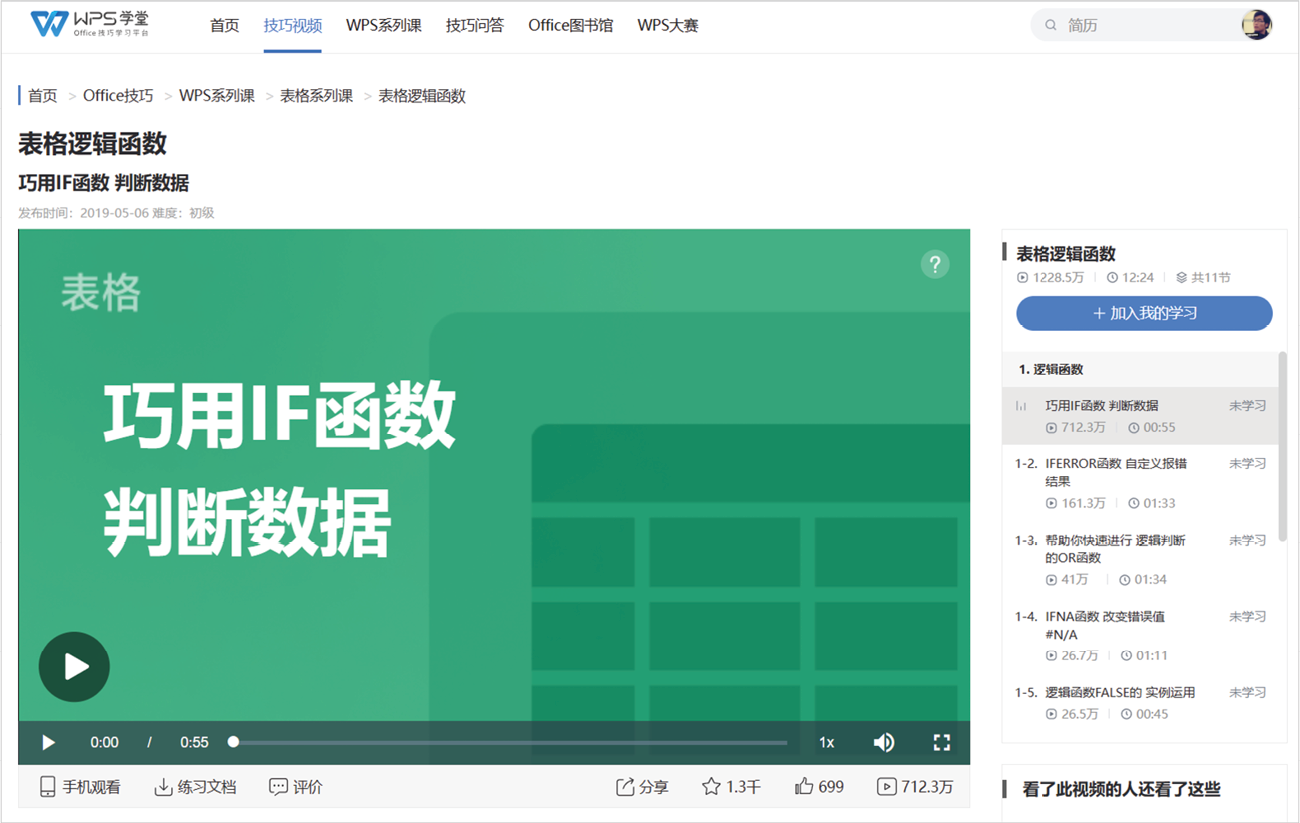
Task: Mute the video volume speaker icon
Action: 883,742
